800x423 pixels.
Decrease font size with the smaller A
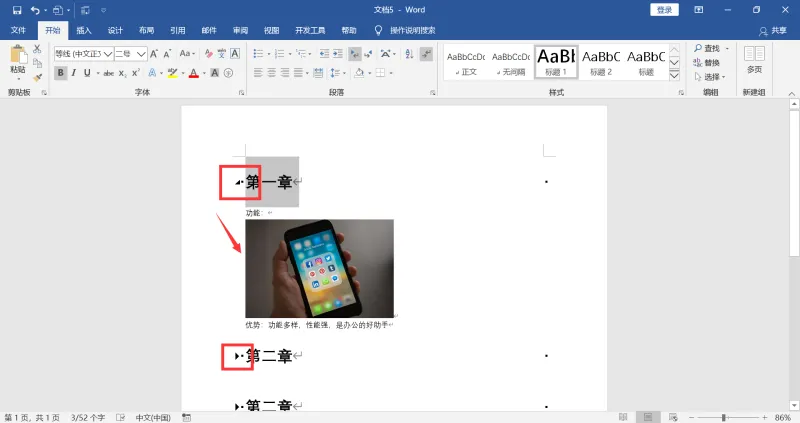click(167, 54)
